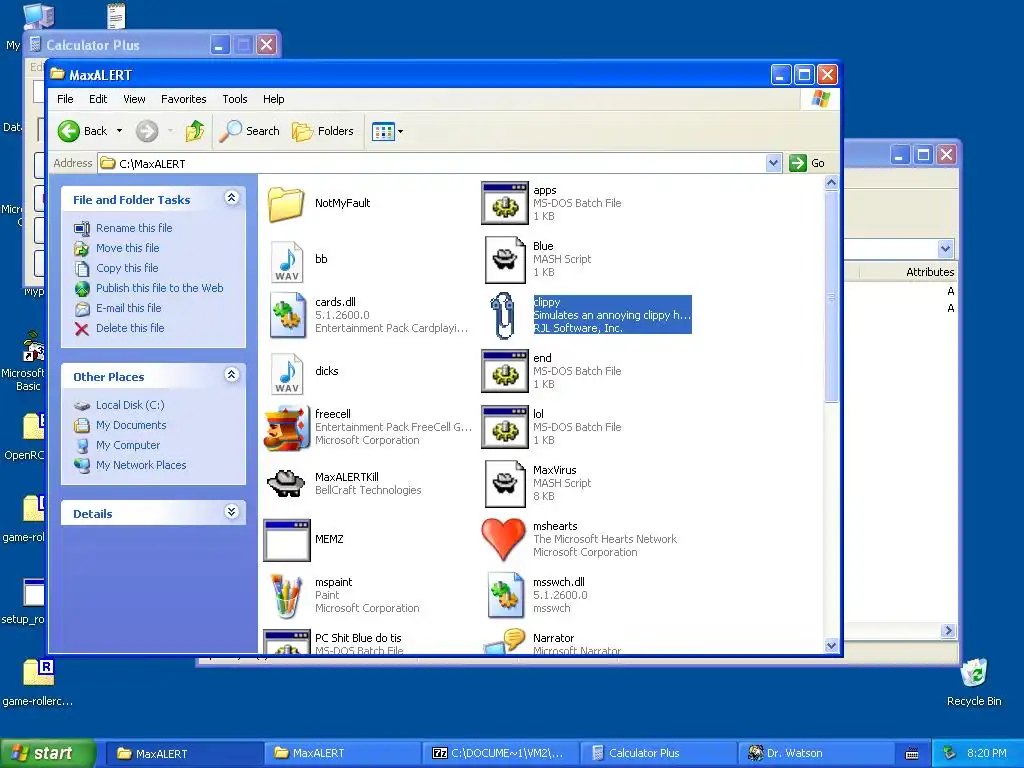Select the mshearts heart icon
The height and width of the screenshot is (768, 1024).
[x=503, y=539]
